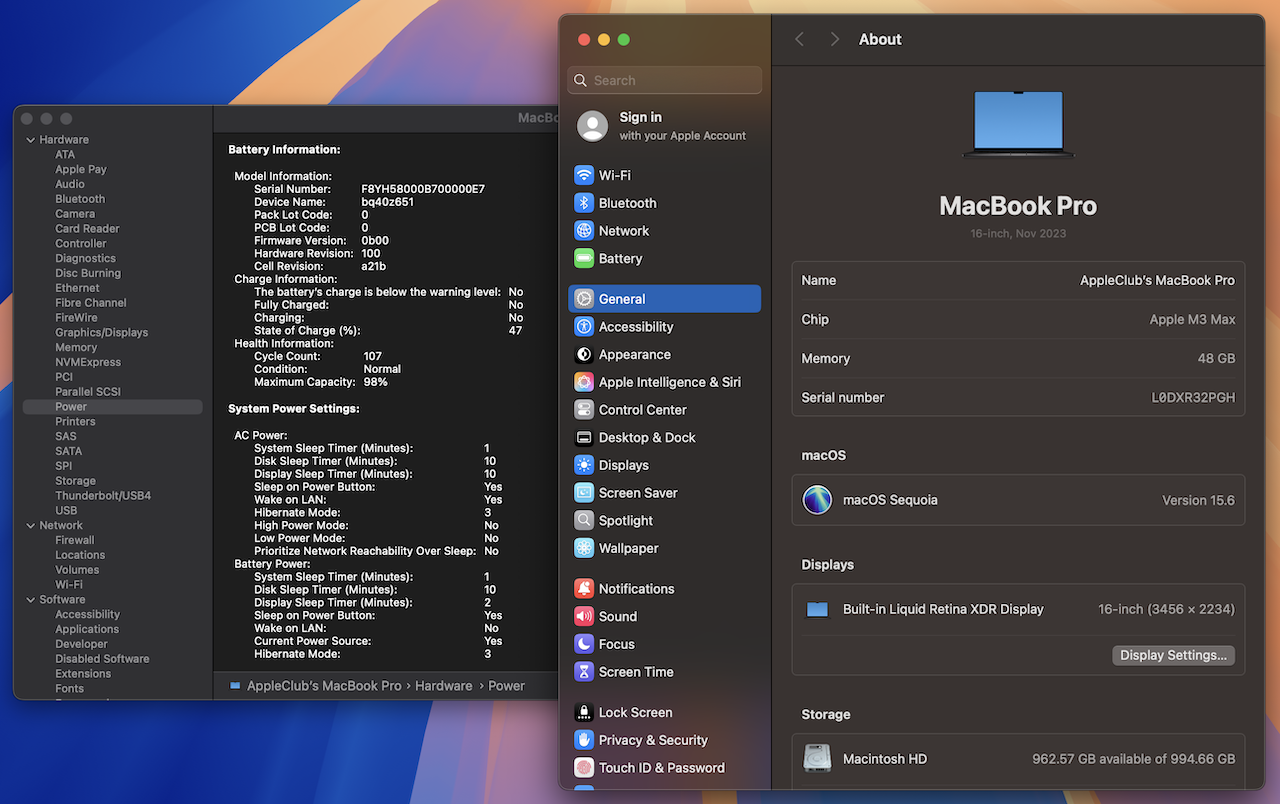Open the Wallpaper icon

(584, 548)
